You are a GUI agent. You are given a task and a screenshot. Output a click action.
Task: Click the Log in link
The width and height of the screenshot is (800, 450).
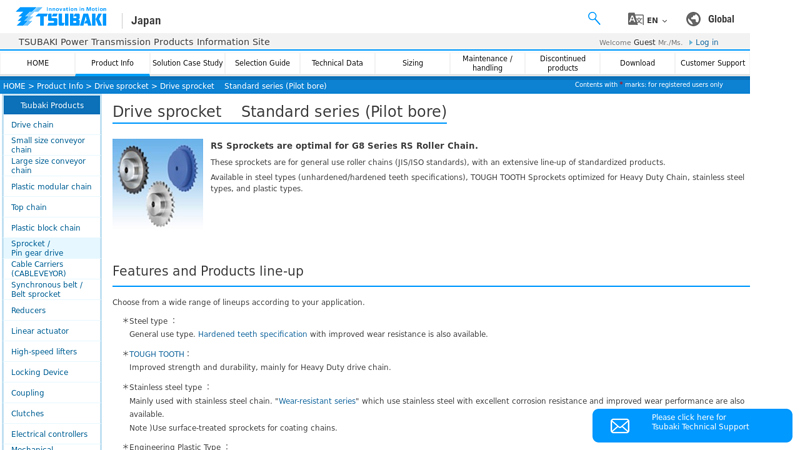(x=706, y=43)
